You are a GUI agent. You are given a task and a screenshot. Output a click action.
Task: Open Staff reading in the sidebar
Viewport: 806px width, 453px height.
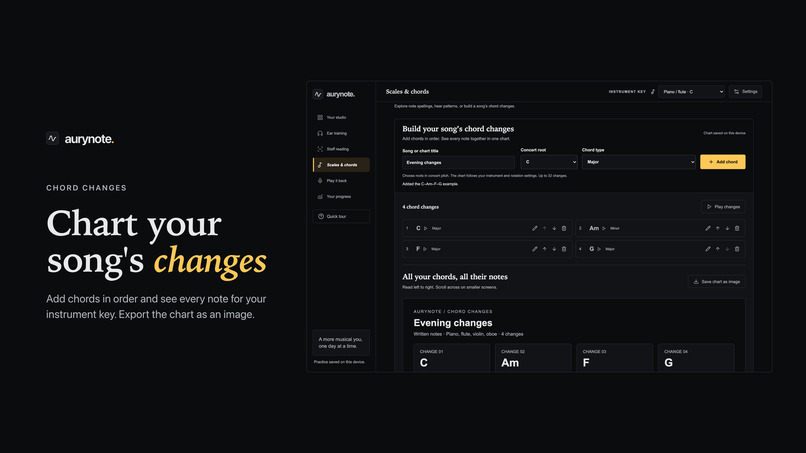[x=341, y=149]
